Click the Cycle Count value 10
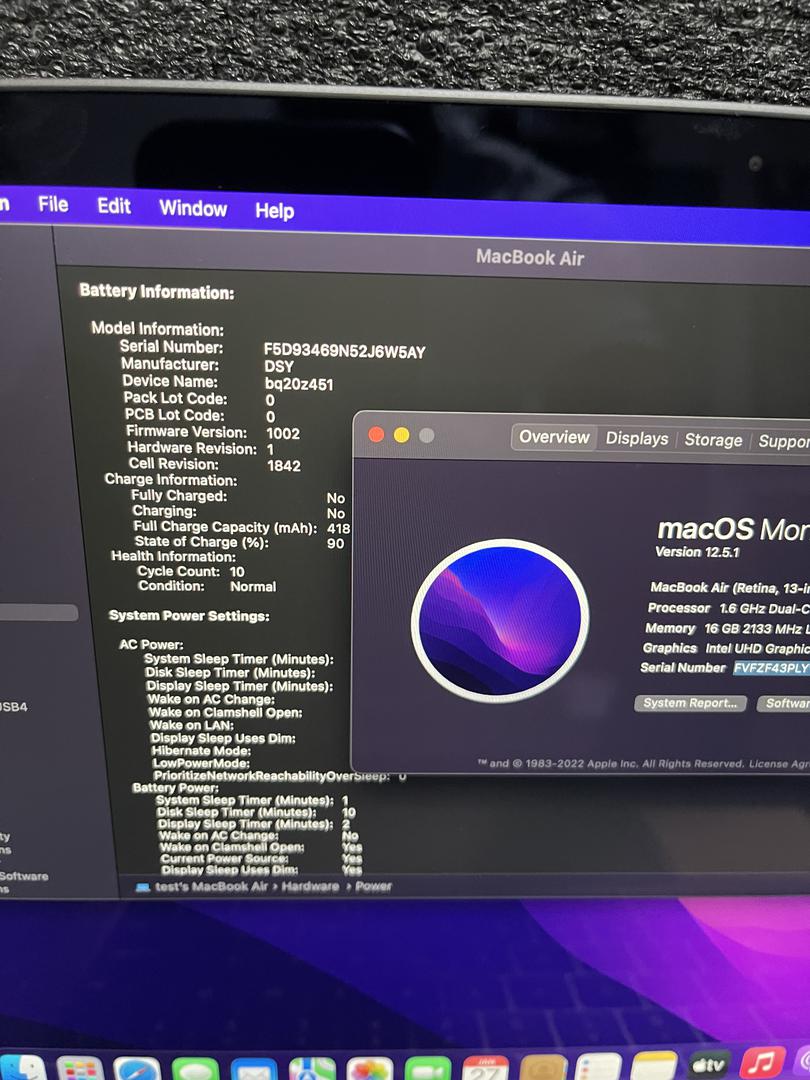The image size is (810, 1080). 237,572
